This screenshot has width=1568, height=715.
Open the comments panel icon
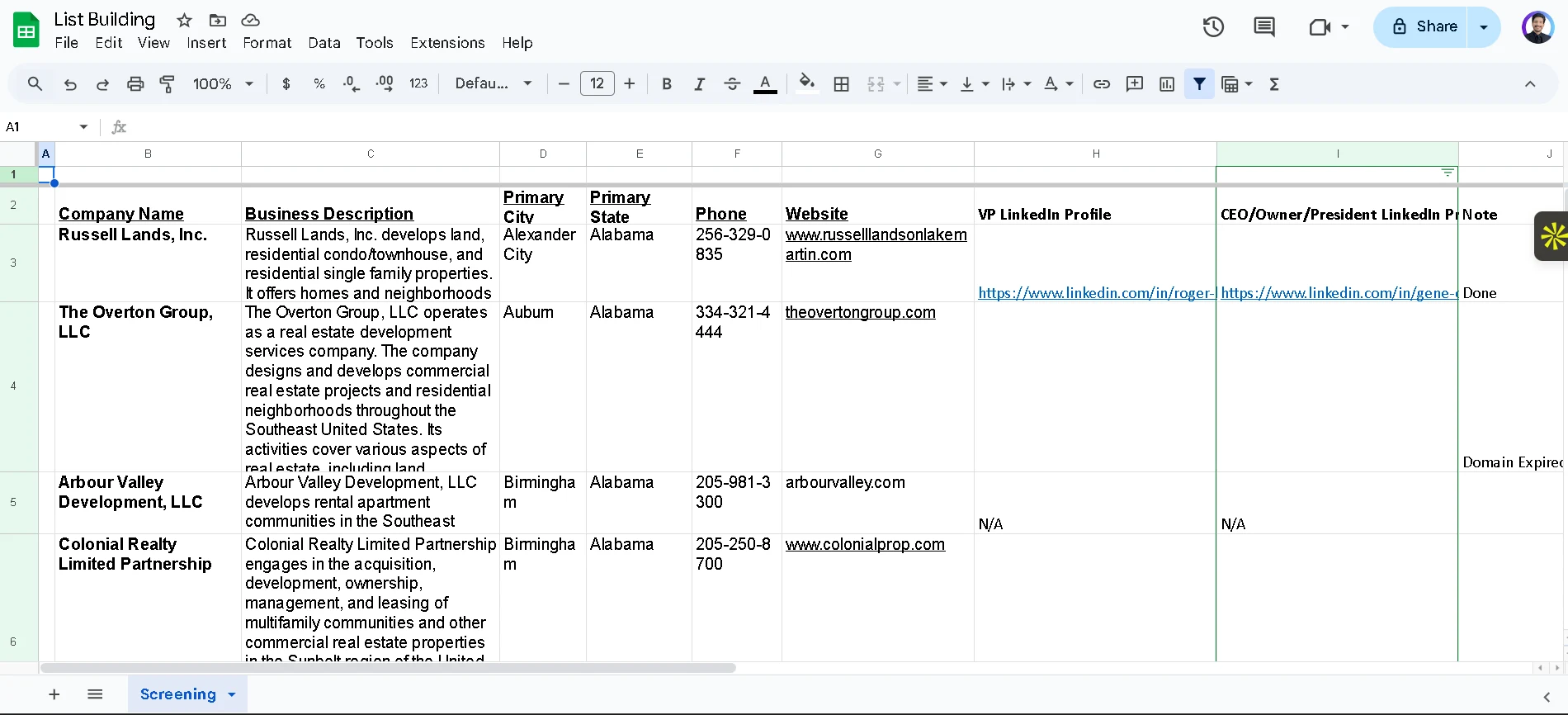pyautogui.click(x=1264, y=26)
